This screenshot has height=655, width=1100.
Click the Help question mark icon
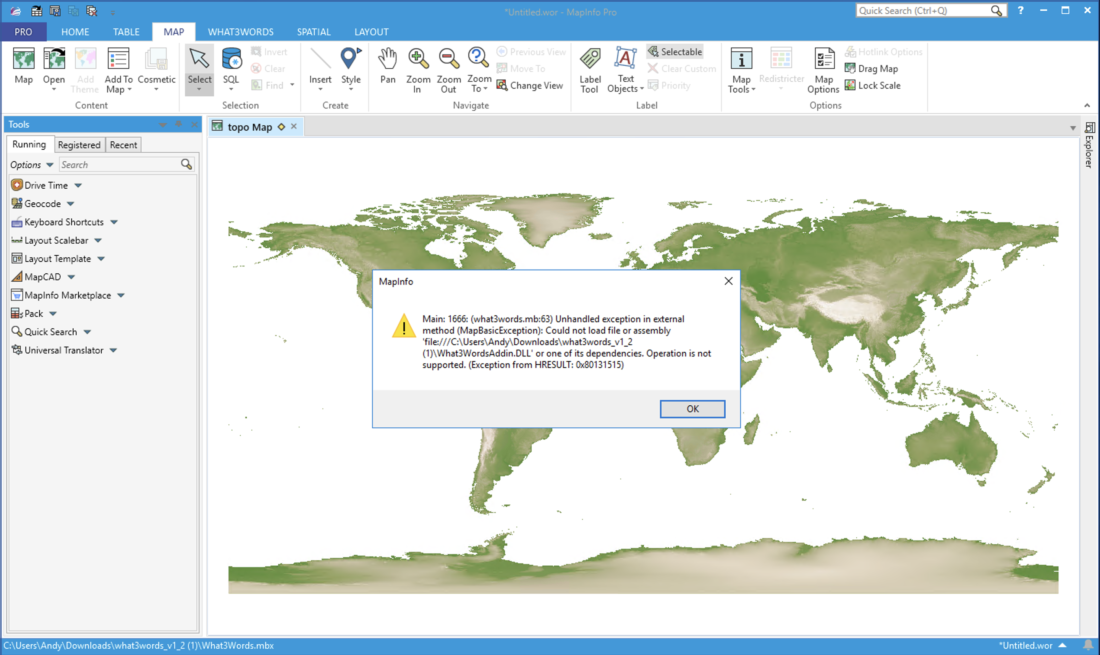pyautogui.click(x=1021, y=11)
